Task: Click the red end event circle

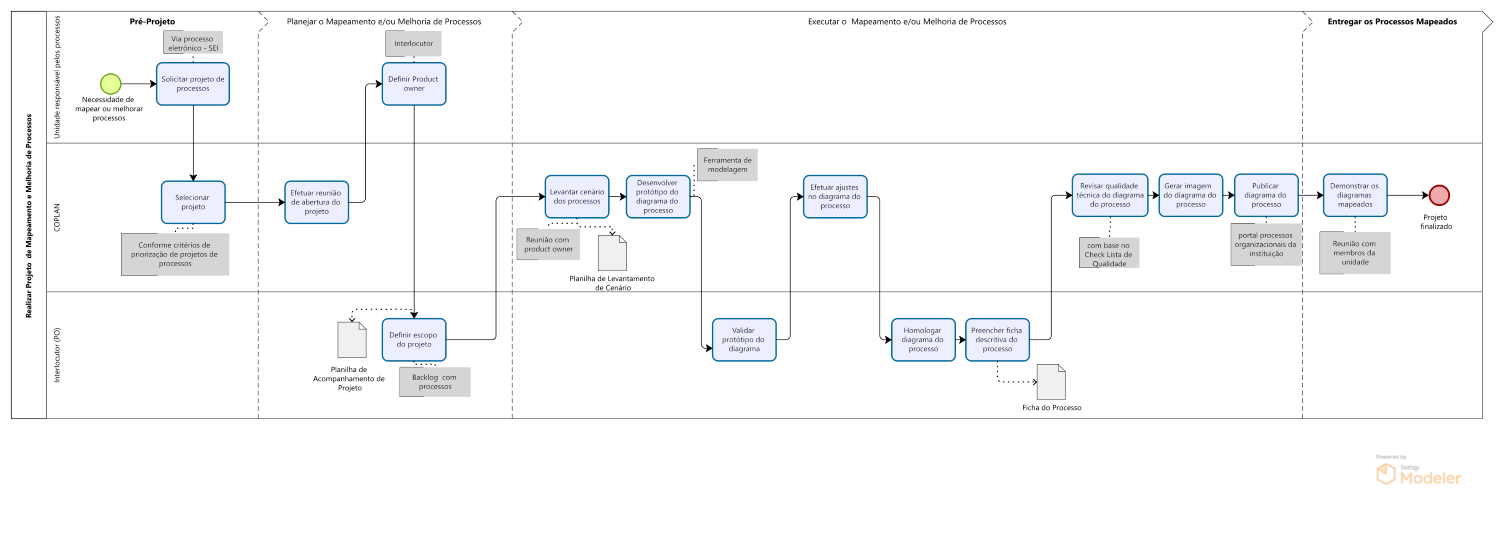Action: tap(1439, 195)
